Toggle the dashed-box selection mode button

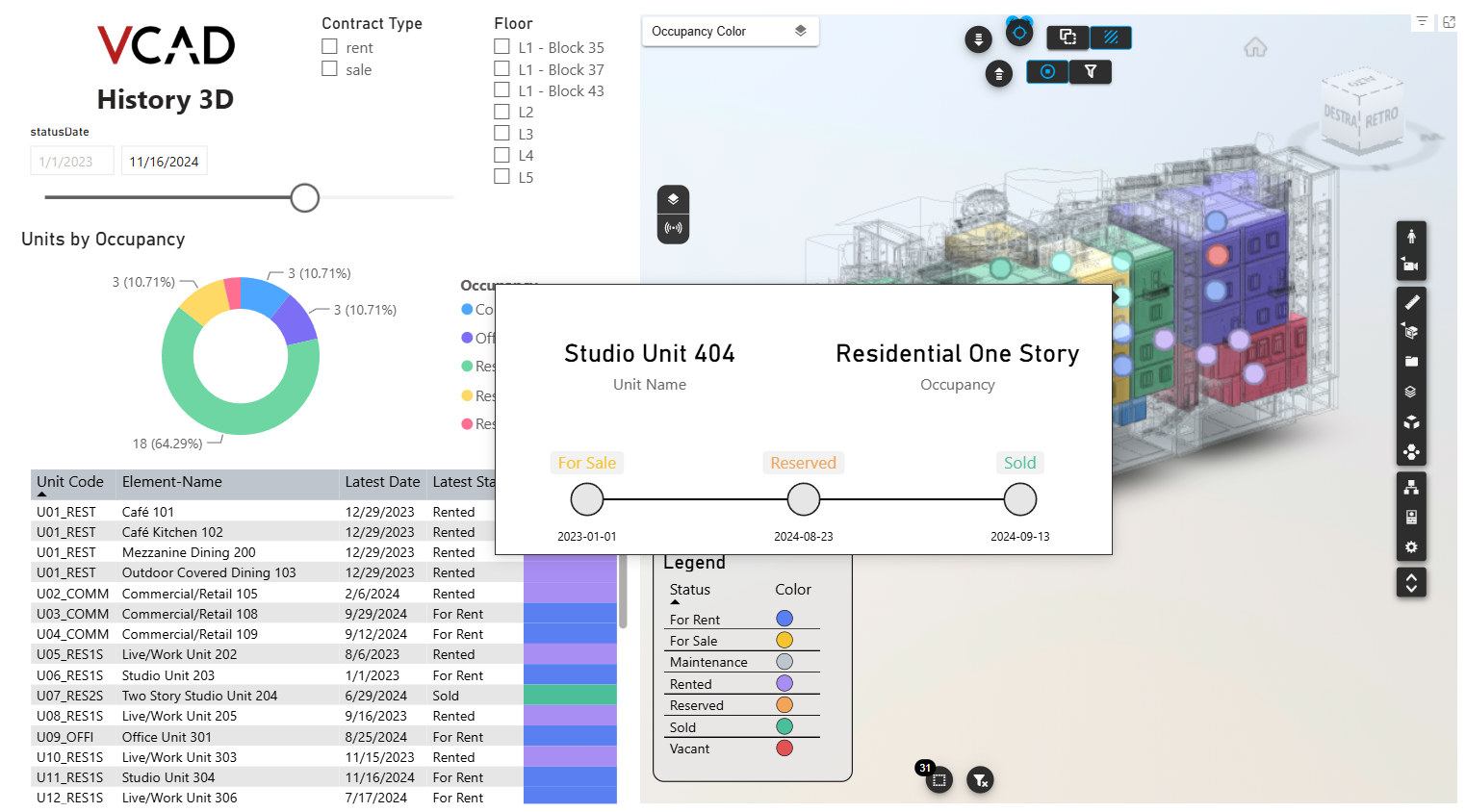pyautogui.click(x=1067, y=38)
